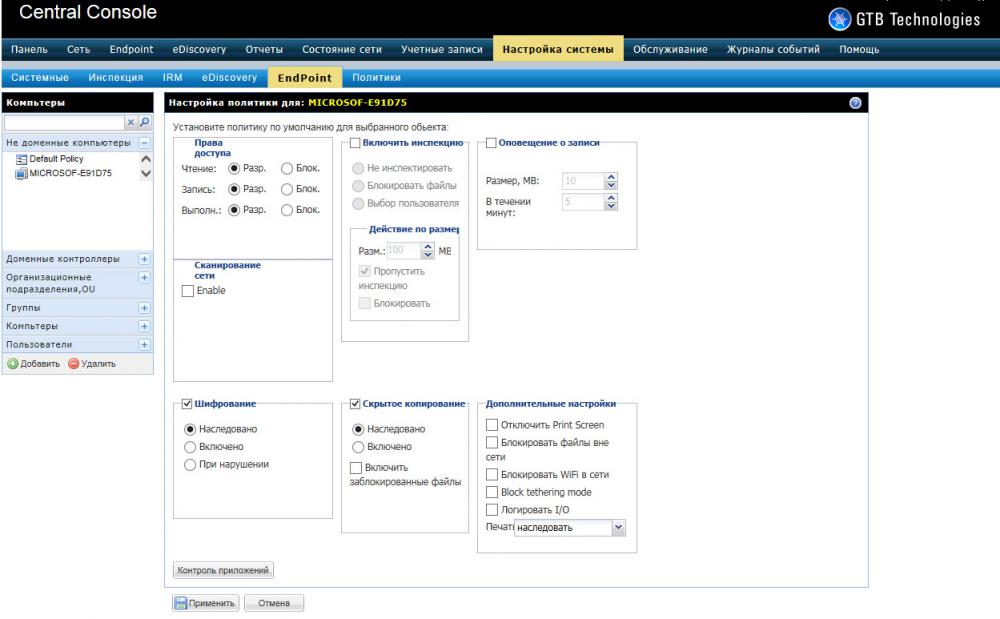Toggle the Шифрование checkbox
The height and width of the screenshot is (619, 1000).
coord(187,404)
